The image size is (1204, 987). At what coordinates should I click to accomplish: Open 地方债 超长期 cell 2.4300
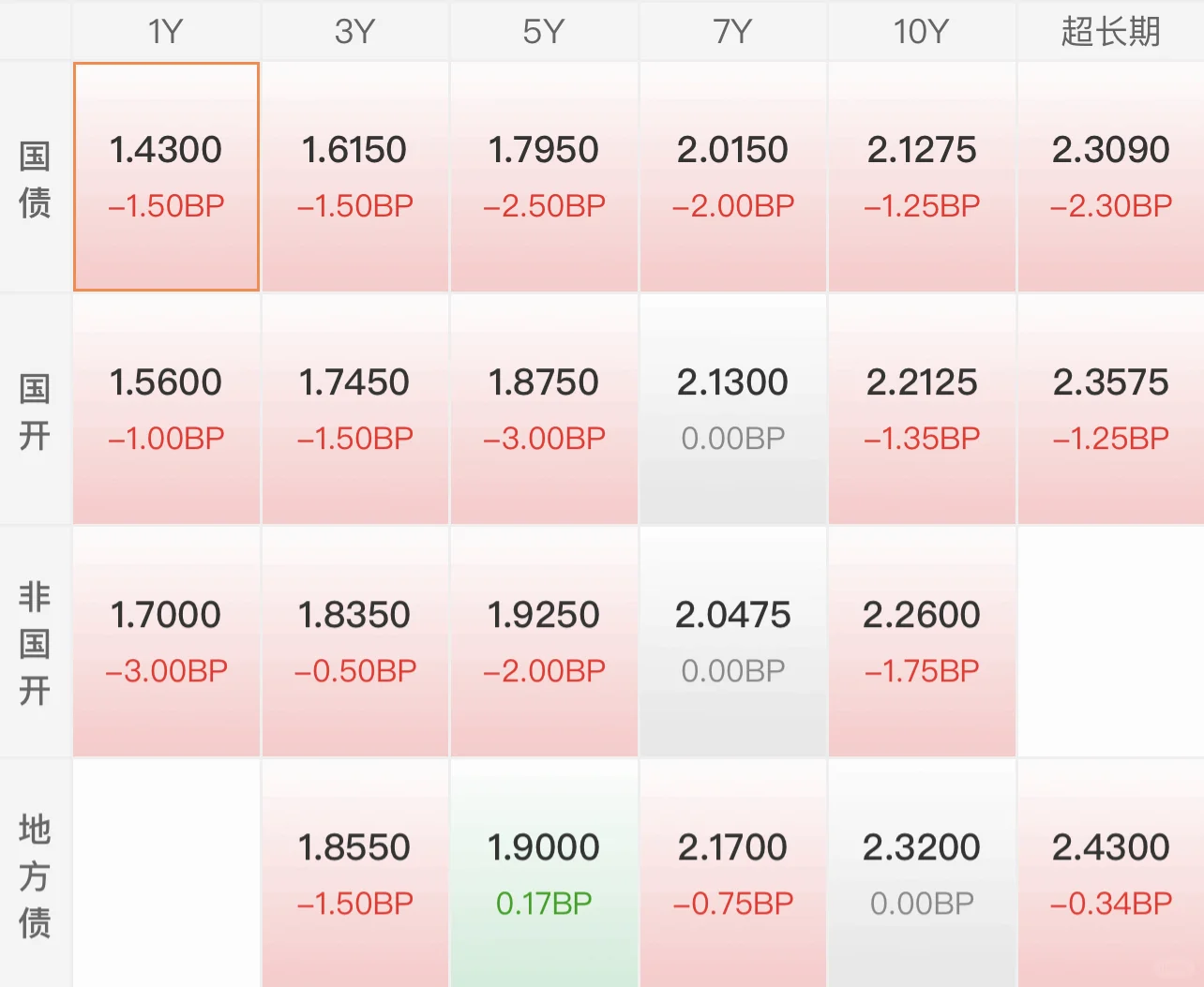1111,874
